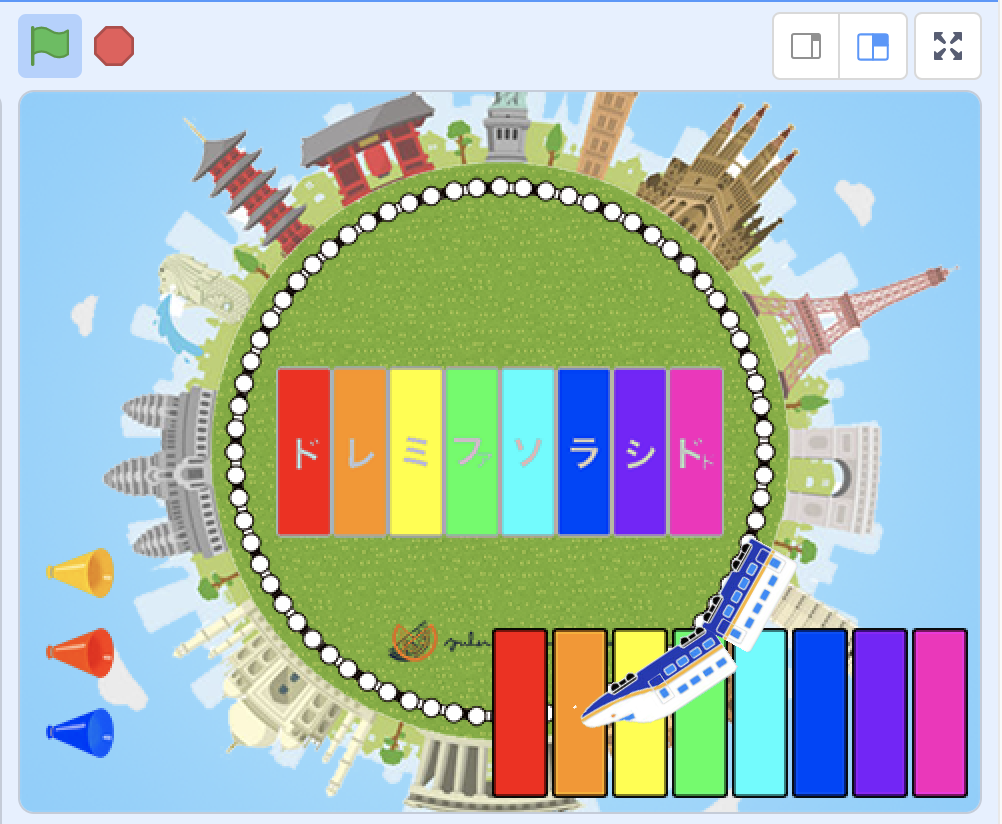Click the unlabeled purple bar at bottom

[880, 713]
